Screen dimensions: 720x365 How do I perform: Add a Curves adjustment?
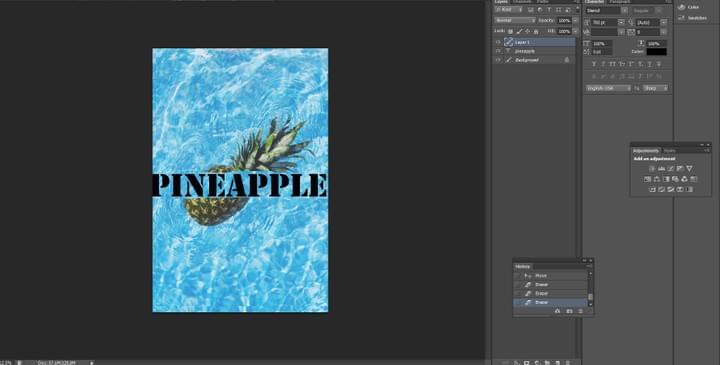point(671,169)
